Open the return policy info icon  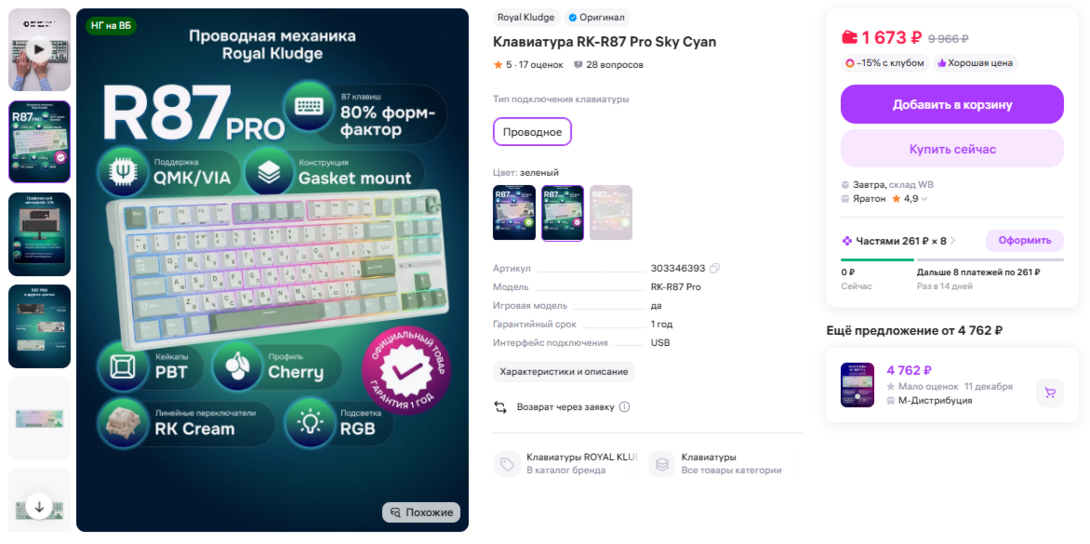pyautogui.click(x=624, y=406)
